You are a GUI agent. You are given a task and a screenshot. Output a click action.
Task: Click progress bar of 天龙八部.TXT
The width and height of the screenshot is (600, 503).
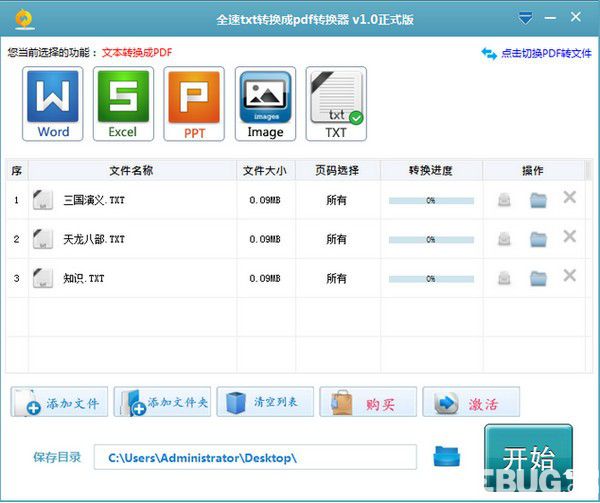(x=431, y=240)
